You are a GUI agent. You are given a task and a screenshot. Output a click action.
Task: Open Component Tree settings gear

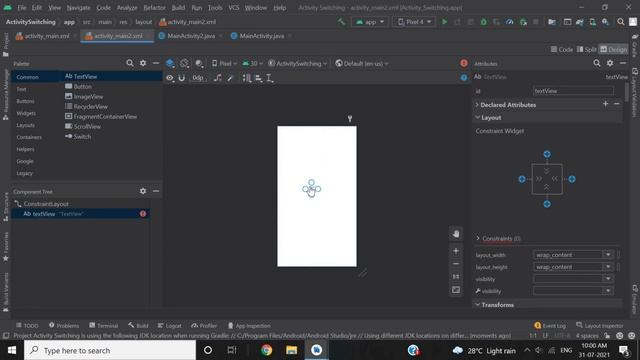pyautogui.click(x=143, y=191)
